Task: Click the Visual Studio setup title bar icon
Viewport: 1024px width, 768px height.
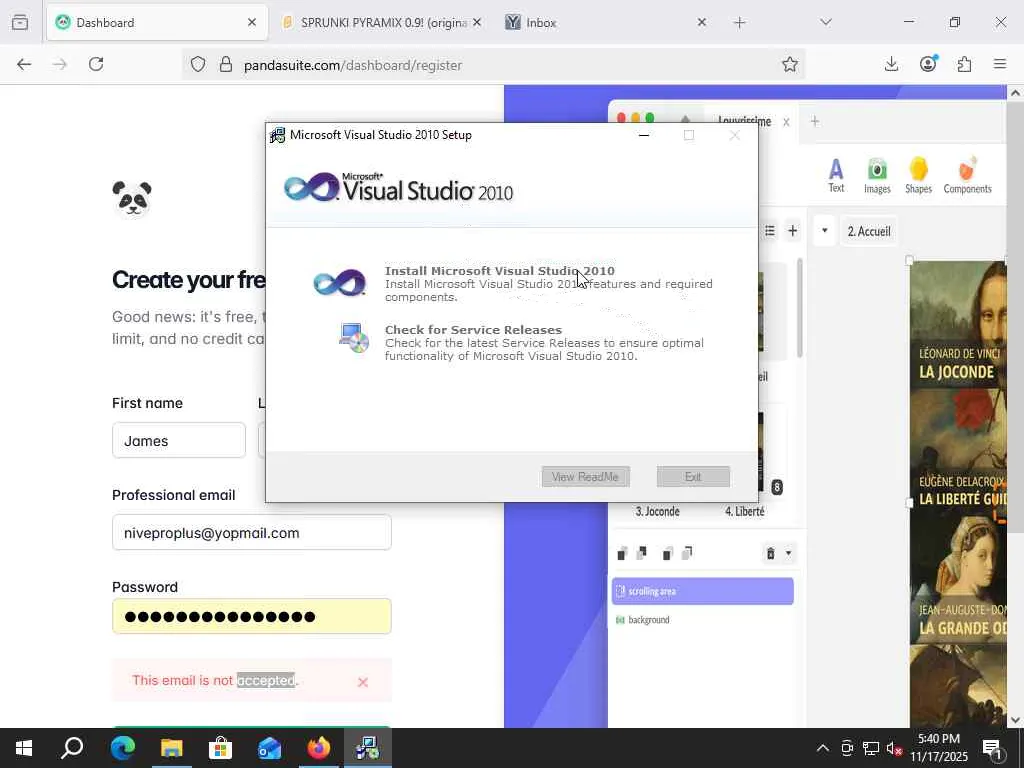Action: [x=278, y=135]
